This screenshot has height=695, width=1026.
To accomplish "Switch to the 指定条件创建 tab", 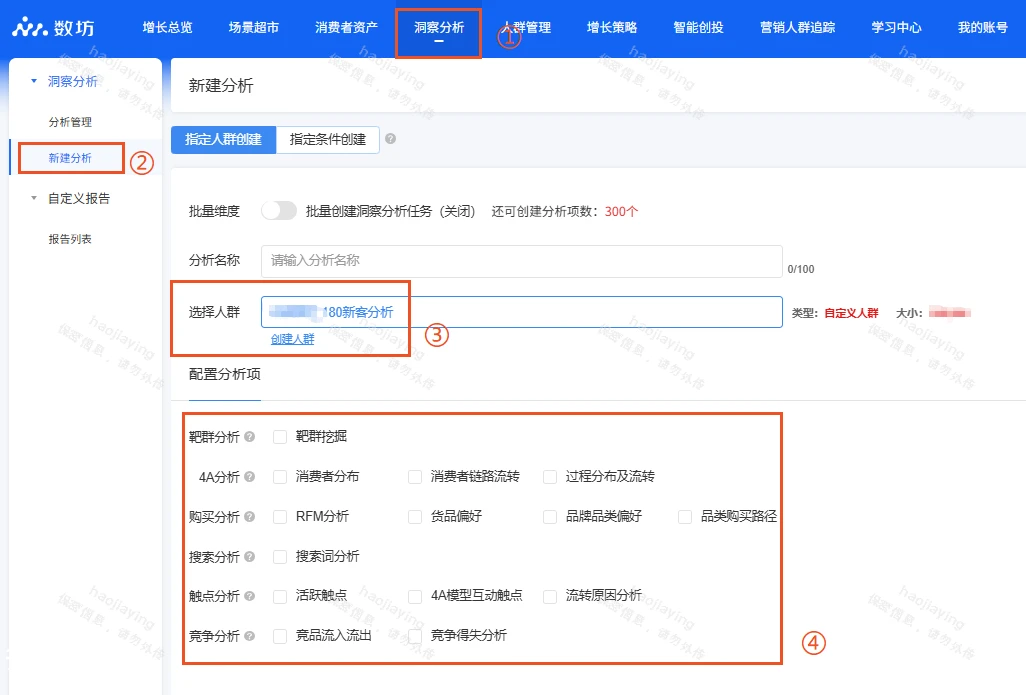I will point(328,139).
